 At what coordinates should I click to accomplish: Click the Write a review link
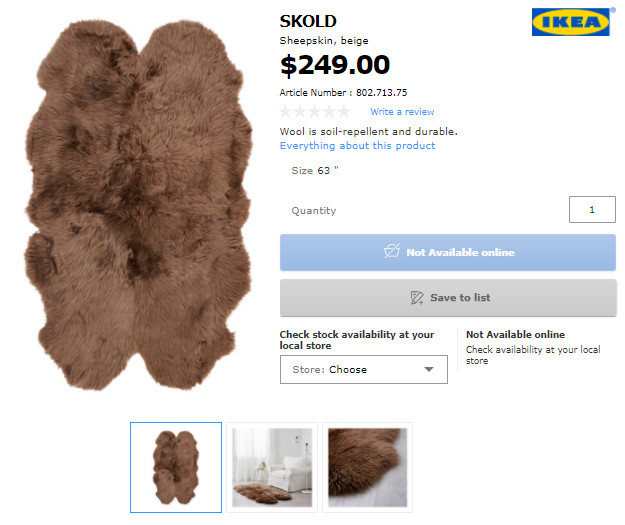(402, 112)
